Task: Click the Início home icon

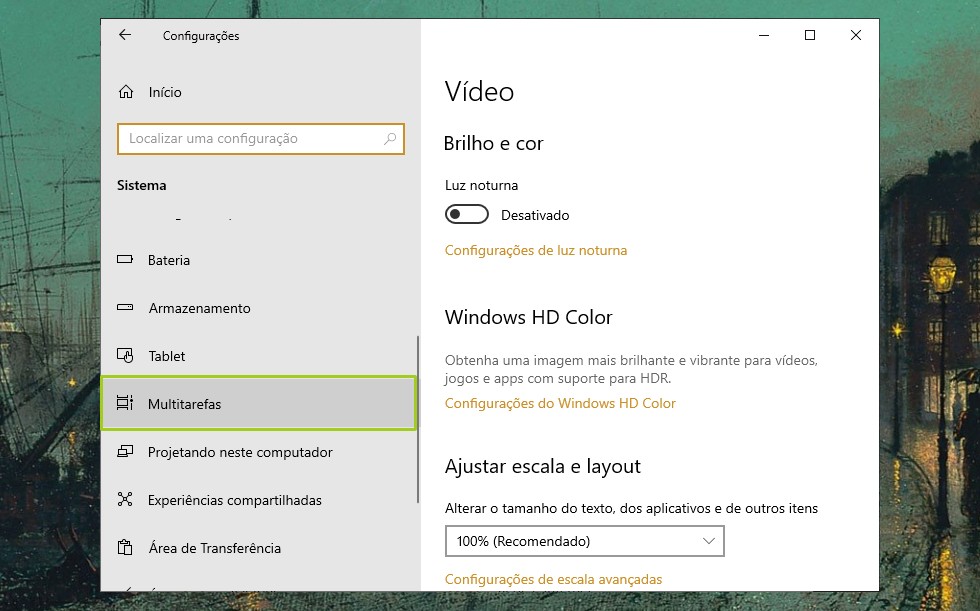Action: 125,92
